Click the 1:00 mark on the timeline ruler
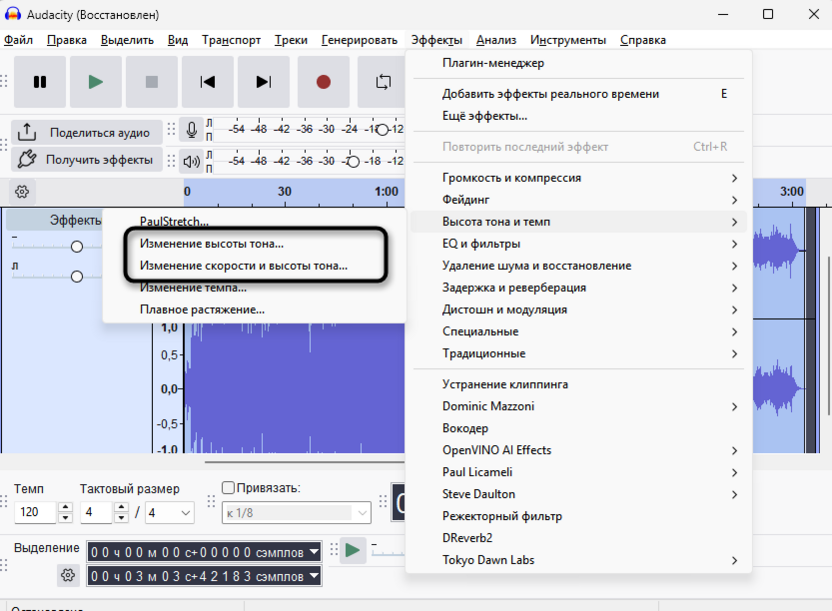This screenshot has width=832, height=611. pos(386,192)
